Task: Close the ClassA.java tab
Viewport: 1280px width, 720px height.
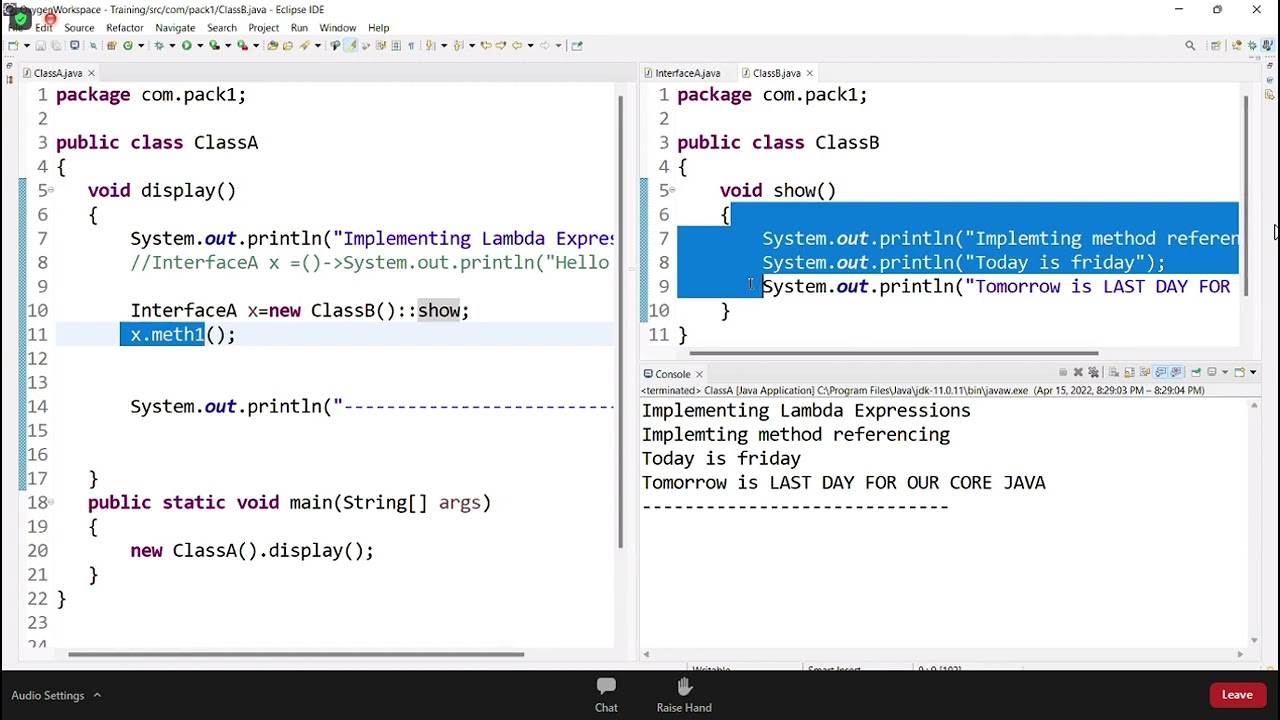Action: (x=91, y=73)
